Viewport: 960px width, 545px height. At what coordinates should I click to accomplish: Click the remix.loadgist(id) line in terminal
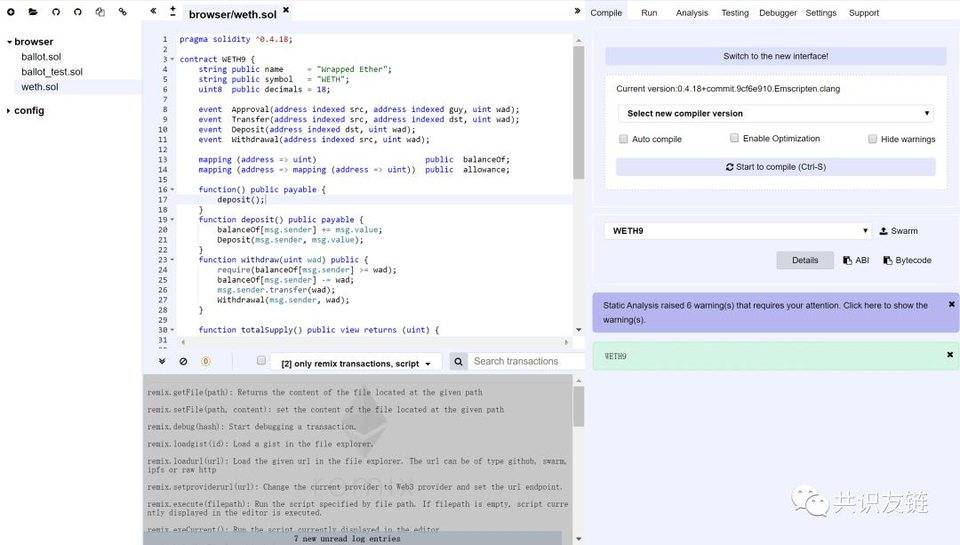pos(260,443)
